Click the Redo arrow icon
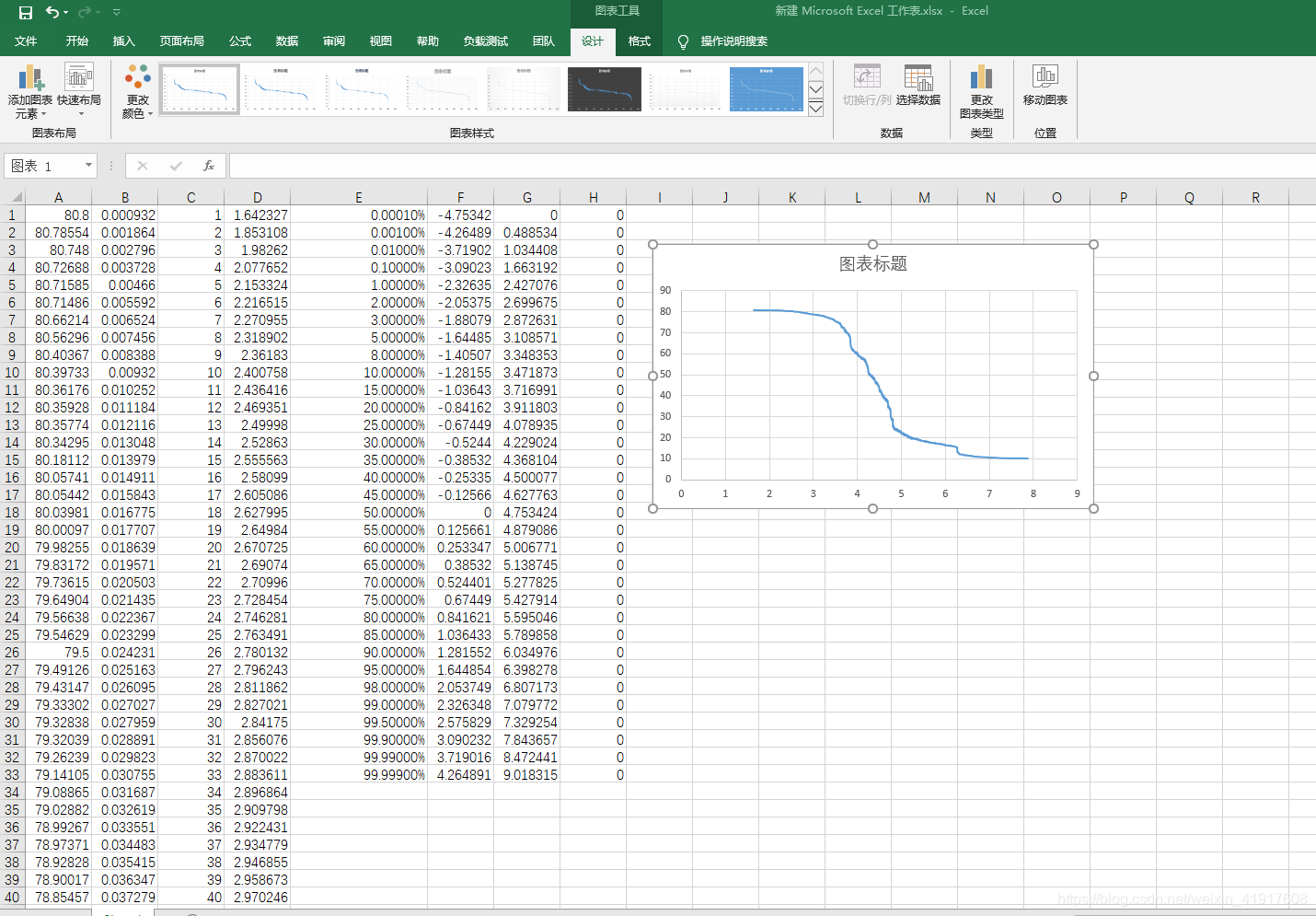Image resolution: width=1316 pixels, height=916 pixels. (85, 12)
